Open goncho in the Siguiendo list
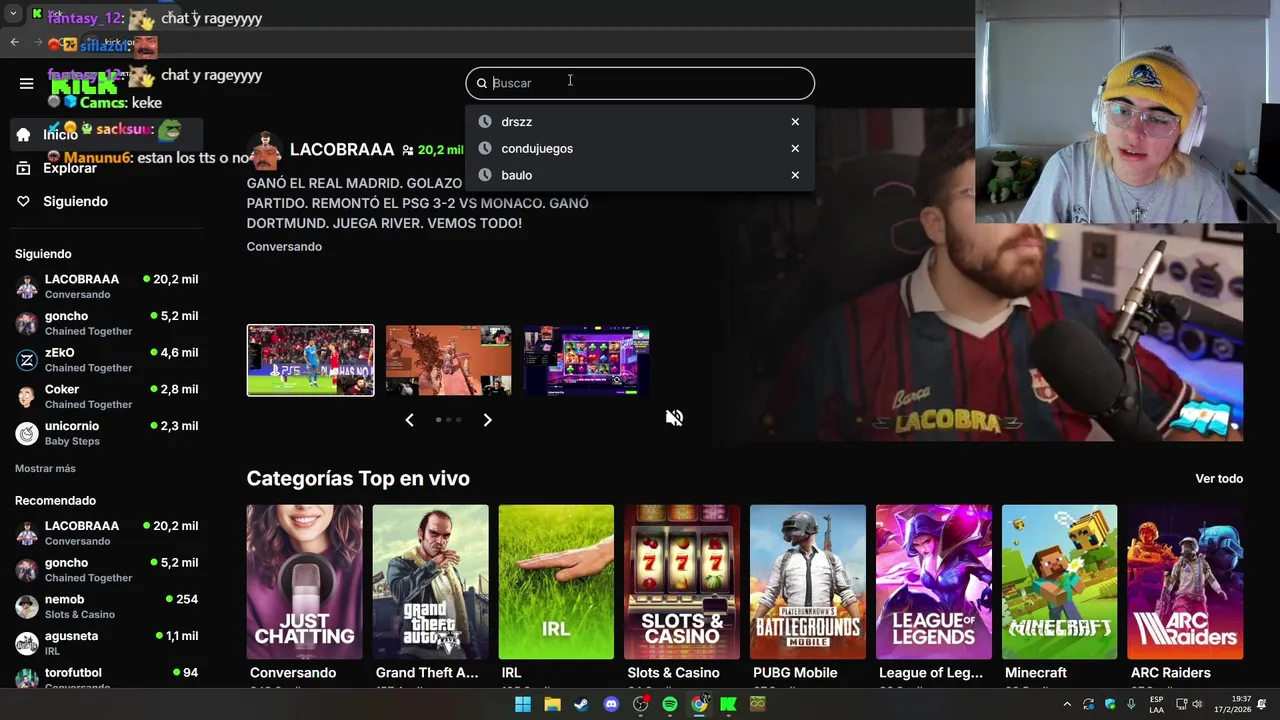Viewport: 1280px width, 720px height. click(x=107, y=323)
